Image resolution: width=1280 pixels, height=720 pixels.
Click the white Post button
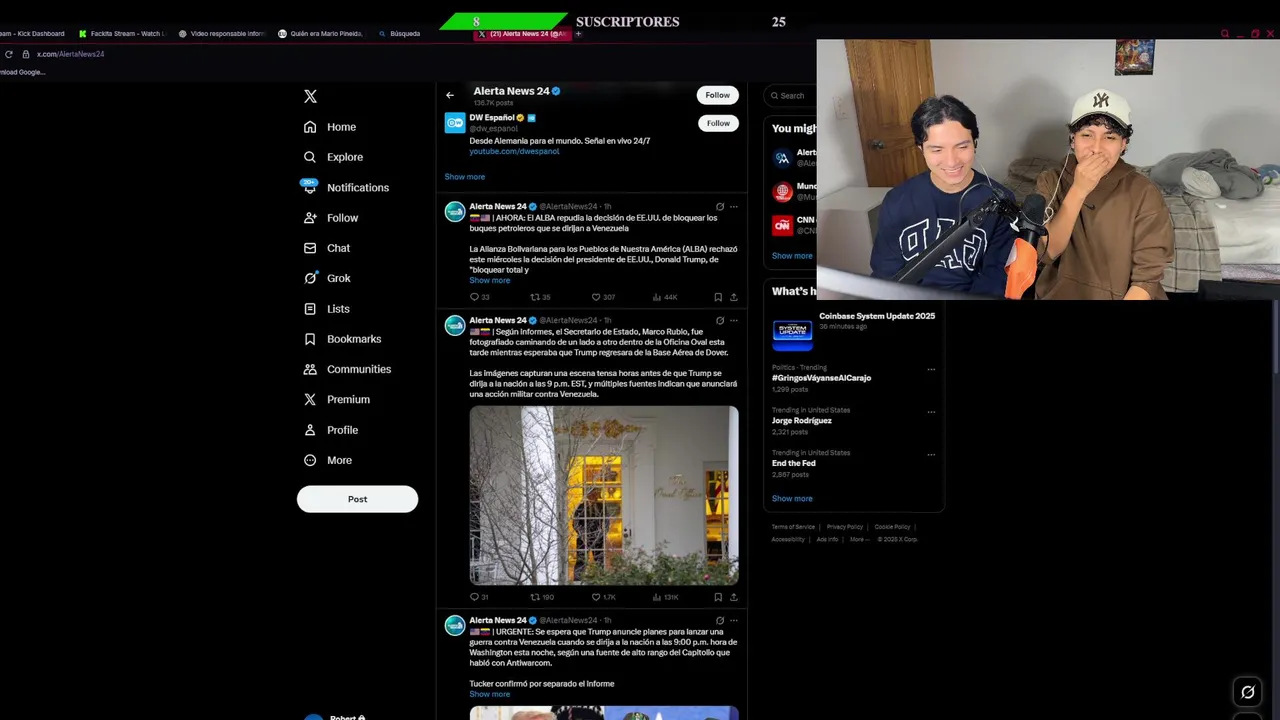(357, 499)
